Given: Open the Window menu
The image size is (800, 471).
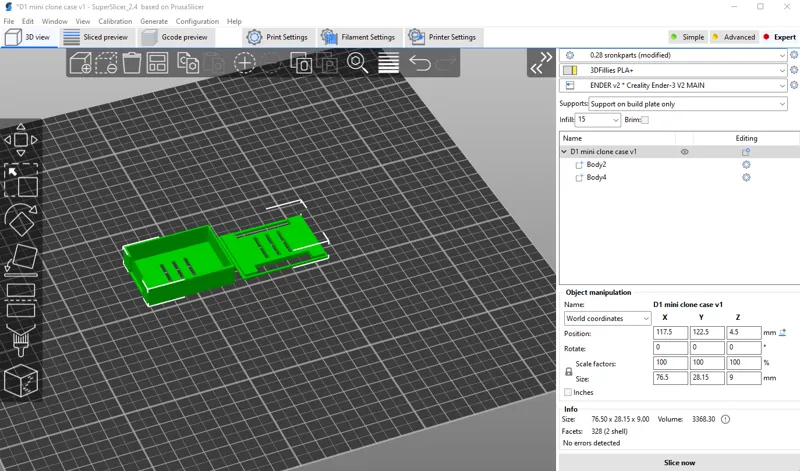Looking at the screenshot, I should [x=54, y=21].
